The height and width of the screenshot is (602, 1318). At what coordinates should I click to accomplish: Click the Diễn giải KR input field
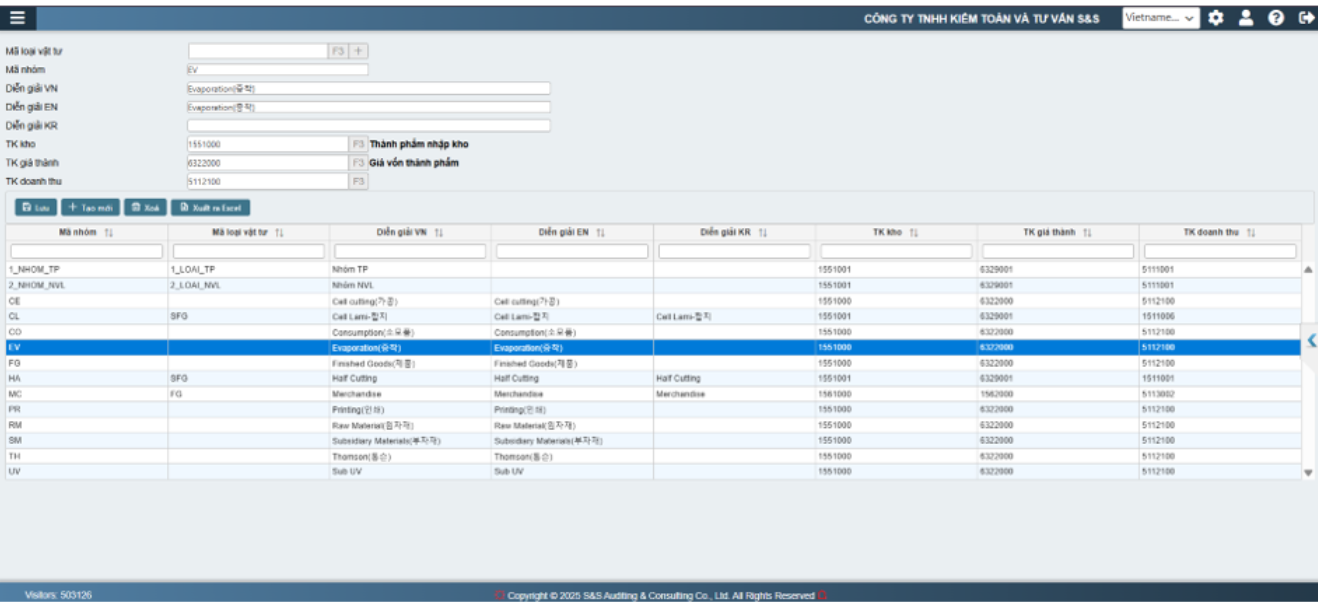click(x=368, y=126)
